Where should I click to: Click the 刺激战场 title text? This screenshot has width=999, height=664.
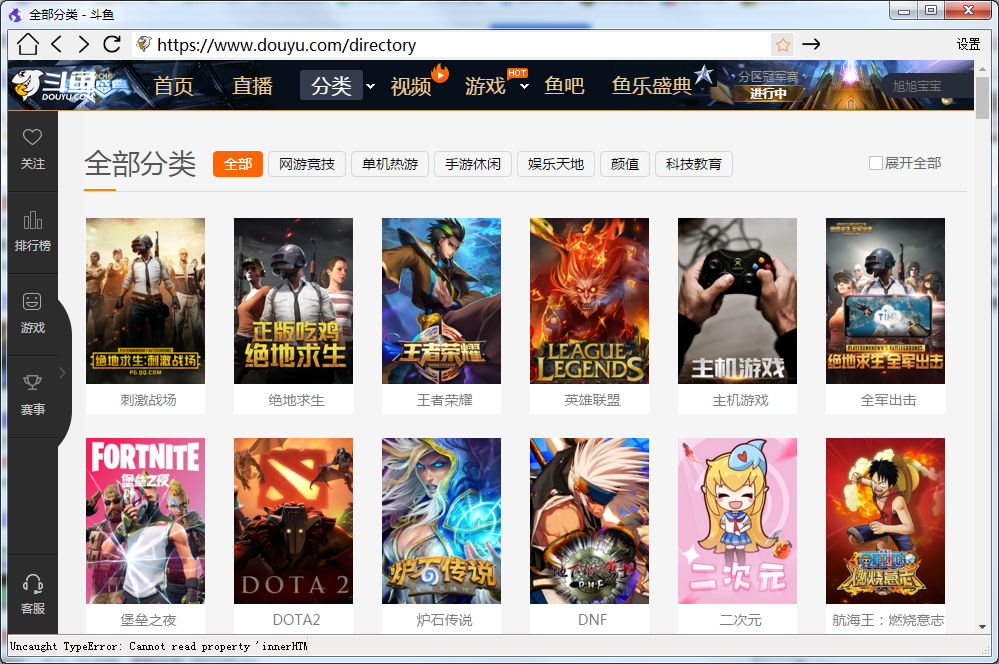click(148, 400)
